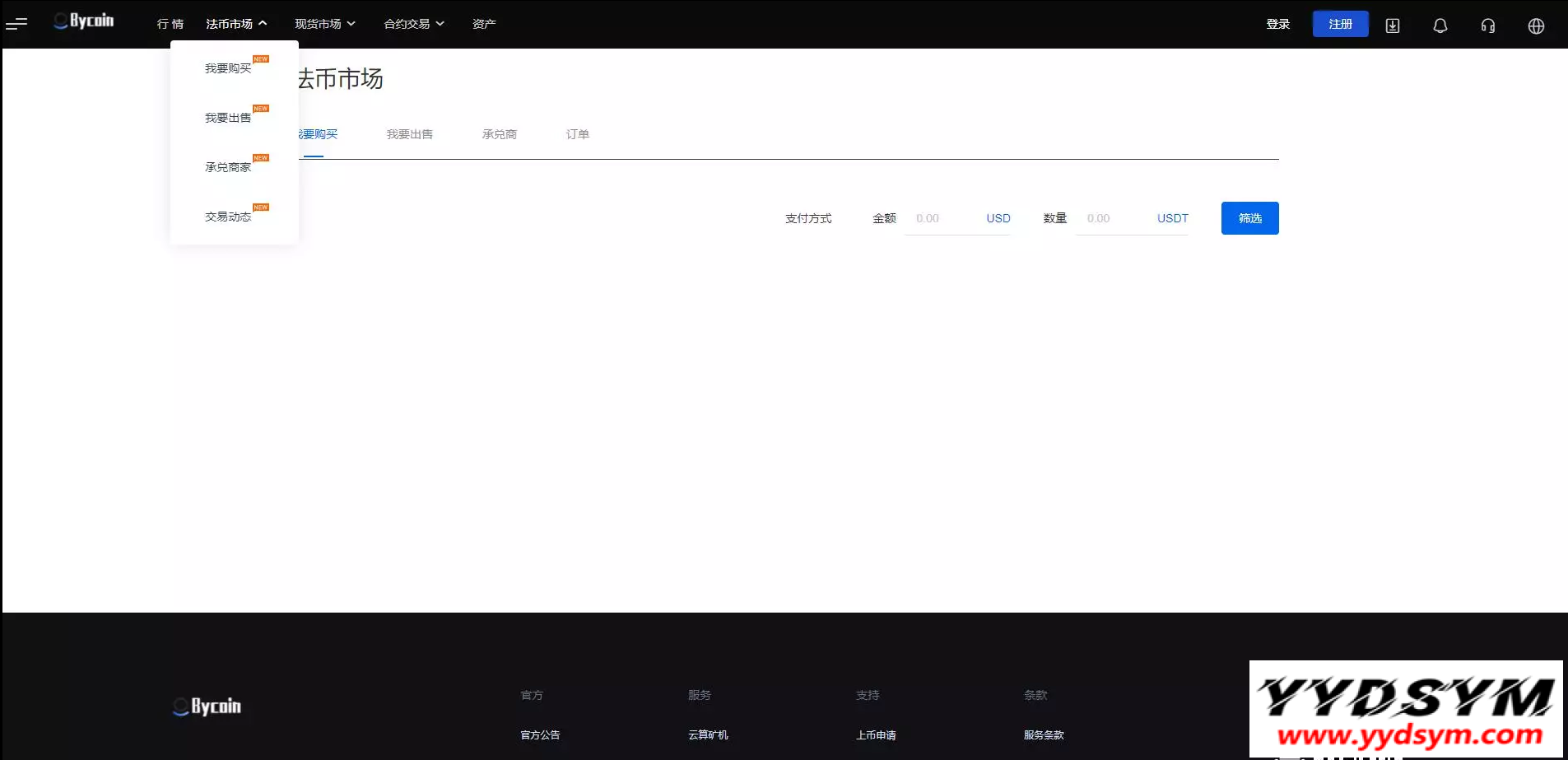Click the 注册 register button

(x=1340, y=24)
